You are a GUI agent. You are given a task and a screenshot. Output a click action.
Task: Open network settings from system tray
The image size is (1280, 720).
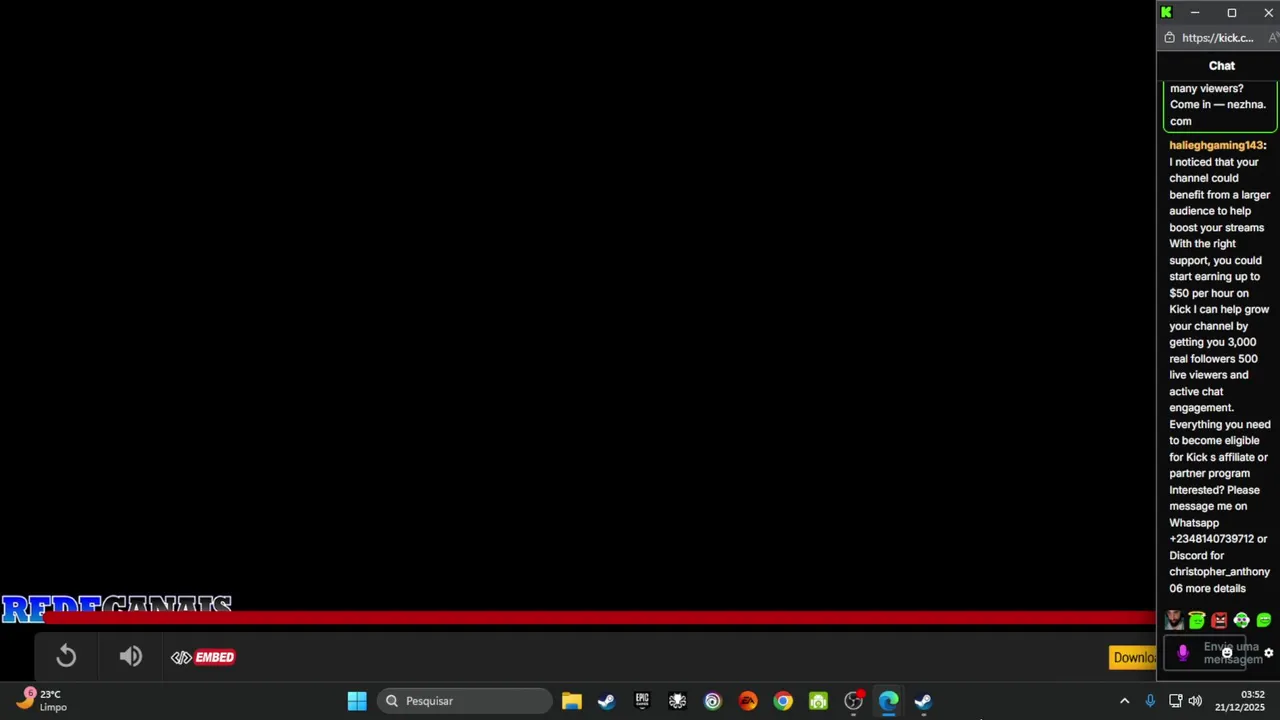pyautogui.click(x=1176, y=701)
